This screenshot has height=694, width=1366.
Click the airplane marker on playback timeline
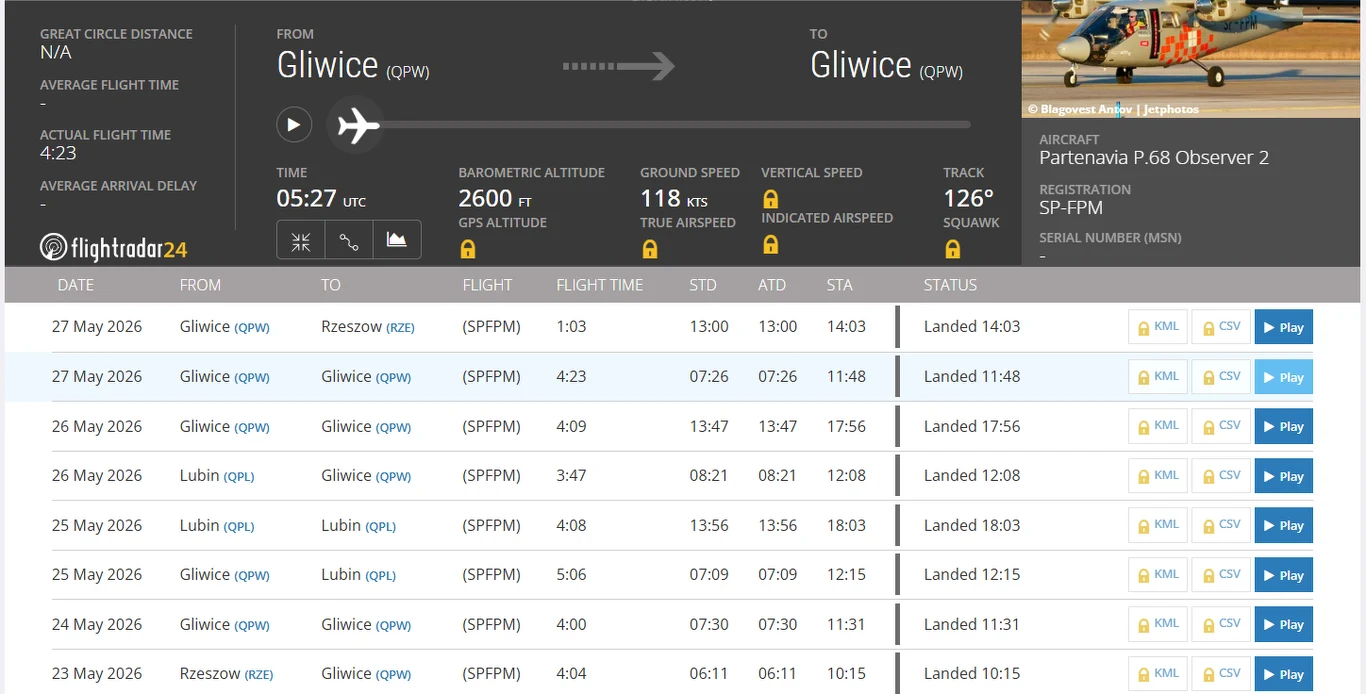tap(356, 125)
